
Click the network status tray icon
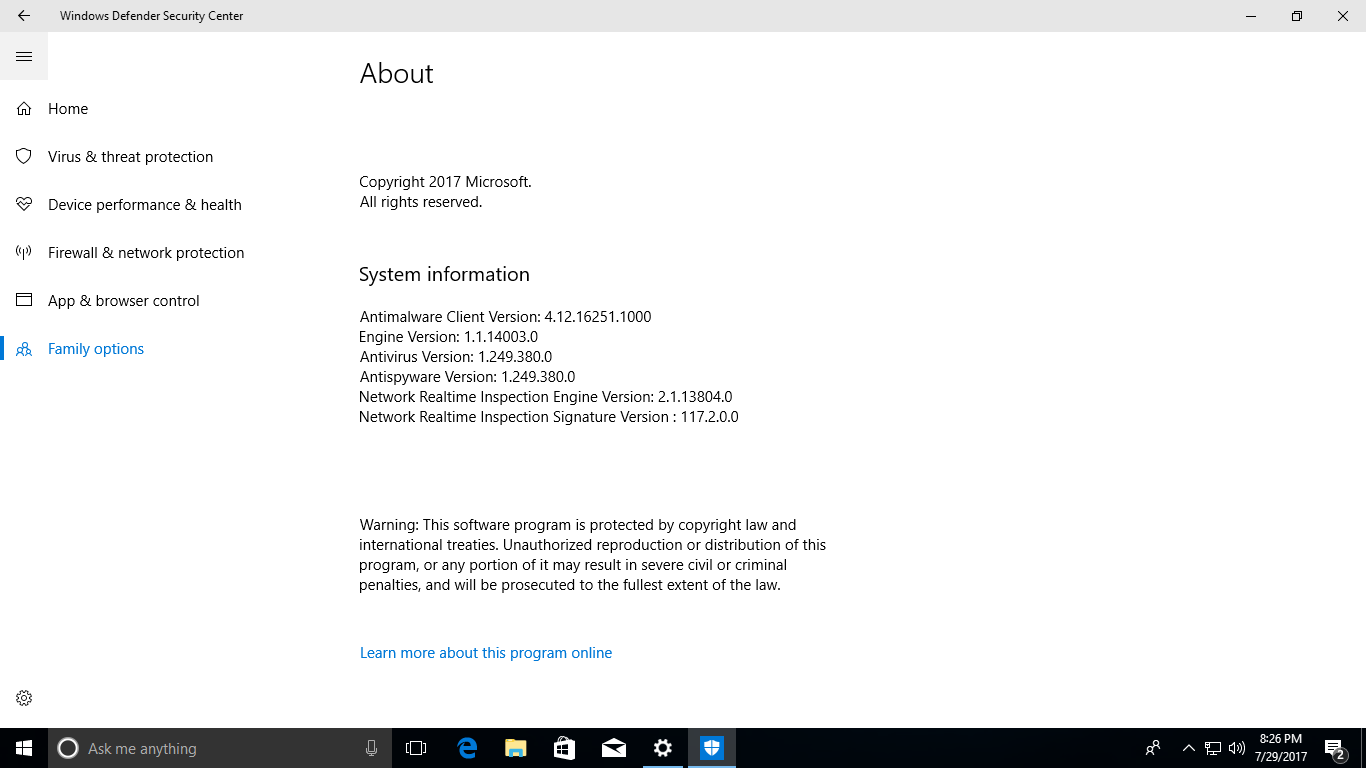click(1213, 748)
